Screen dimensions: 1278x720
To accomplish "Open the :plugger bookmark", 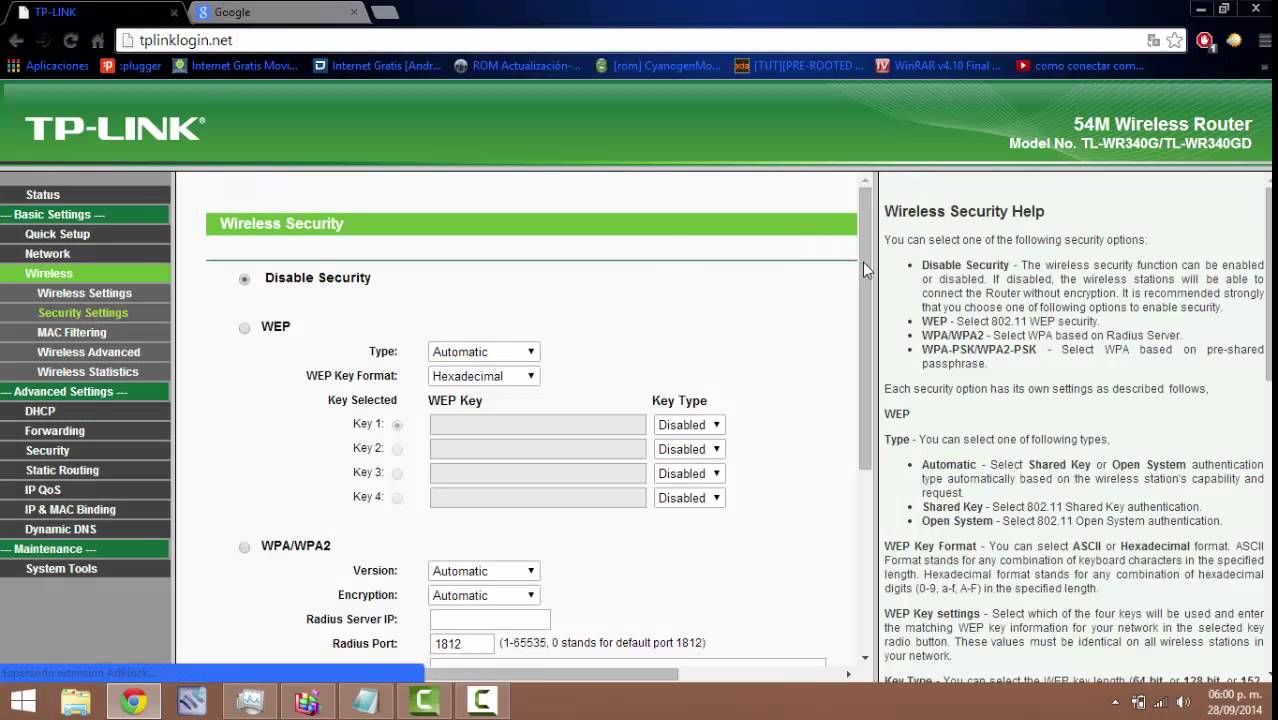I will (x=132, y=66).
